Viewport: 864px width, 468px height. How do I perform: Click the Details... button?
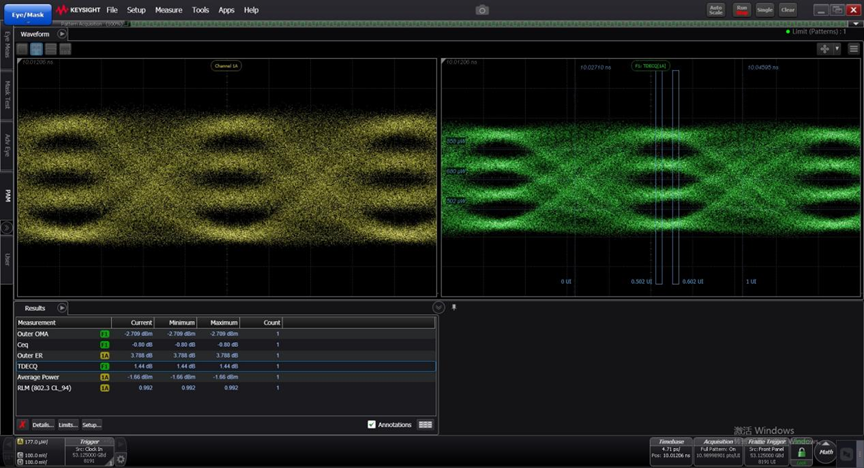point(42,425)
